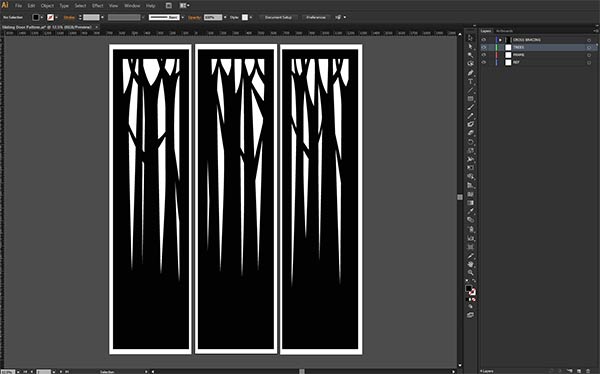Select the Artboard tool
600x374 pixels.
pos(470,247)
